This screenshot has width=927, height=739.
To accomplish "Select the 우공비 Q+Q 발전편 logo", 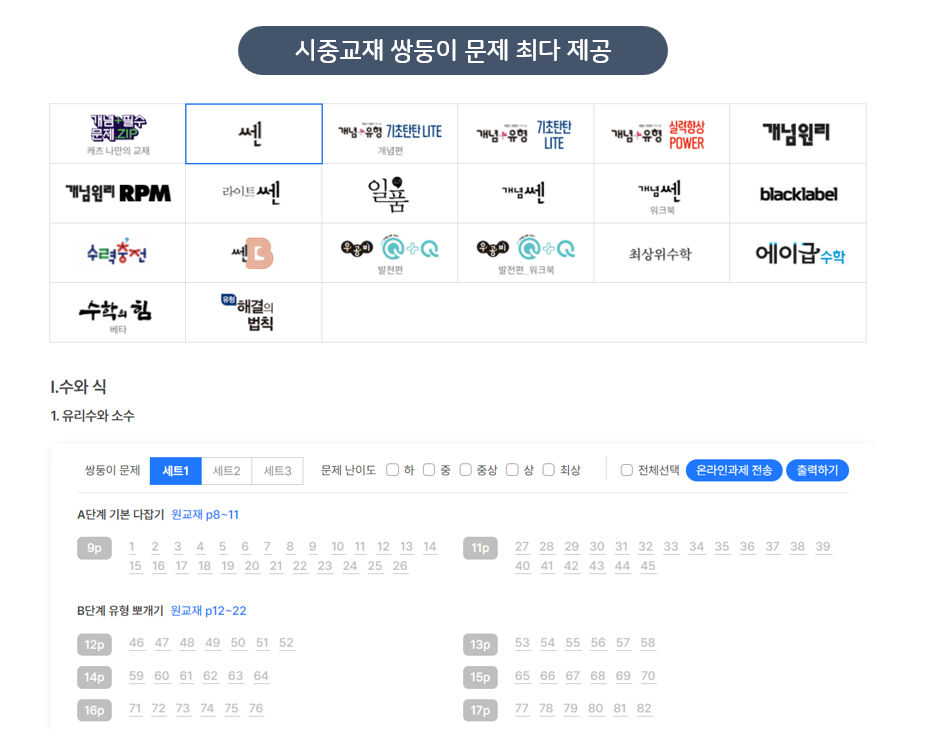I will tap(390, 253).
